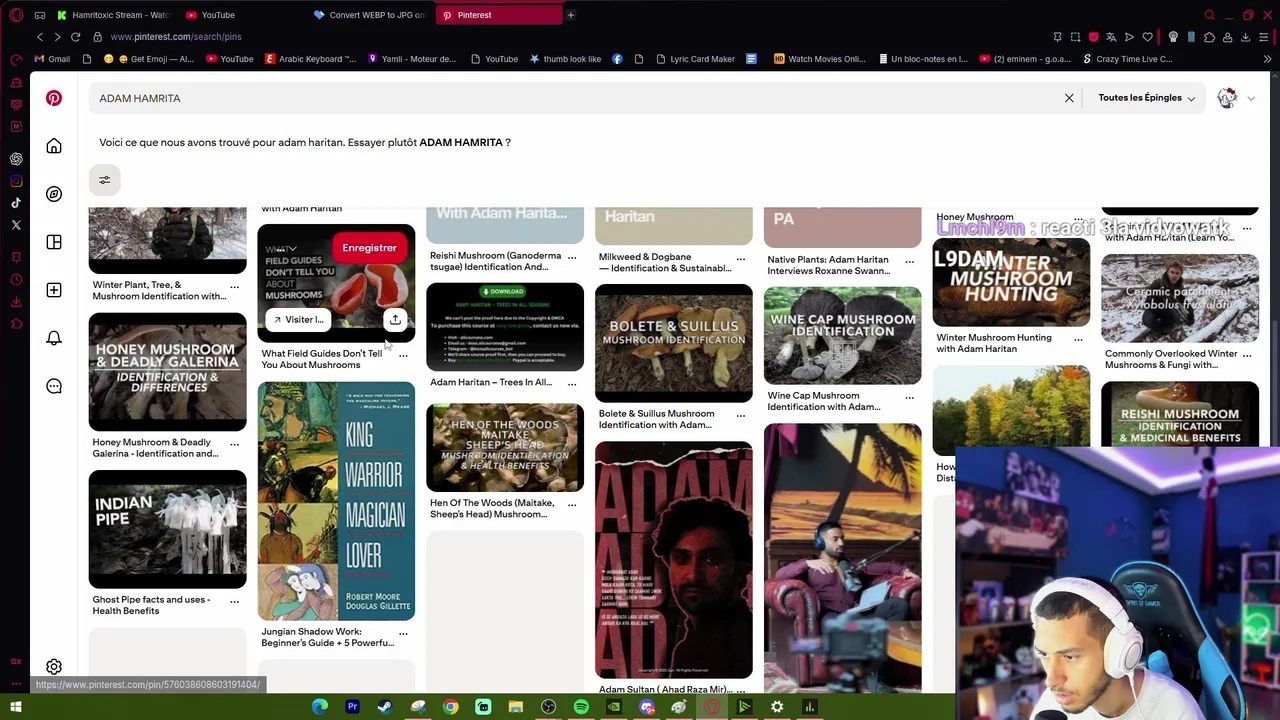Open the Gmail bookmark
The width and height of the screenshot is (1280, 720).
point(52,59)
